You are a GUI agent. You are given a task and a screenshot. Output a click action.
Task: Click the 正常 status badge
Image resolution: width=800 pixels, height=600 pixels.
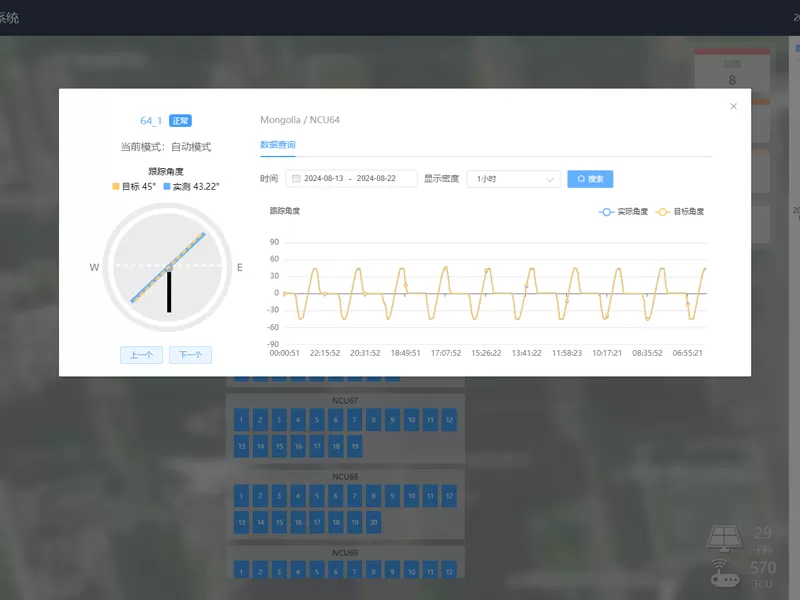[x=180, y=121]
